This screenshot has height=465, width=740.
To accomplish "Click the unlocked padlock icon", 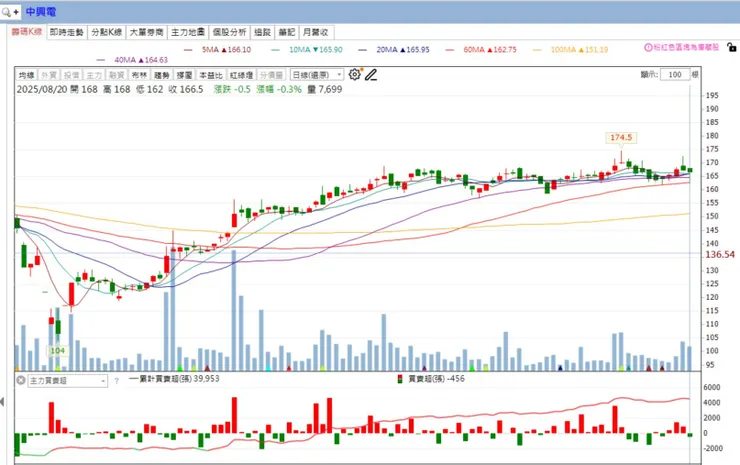I will 731,47.
